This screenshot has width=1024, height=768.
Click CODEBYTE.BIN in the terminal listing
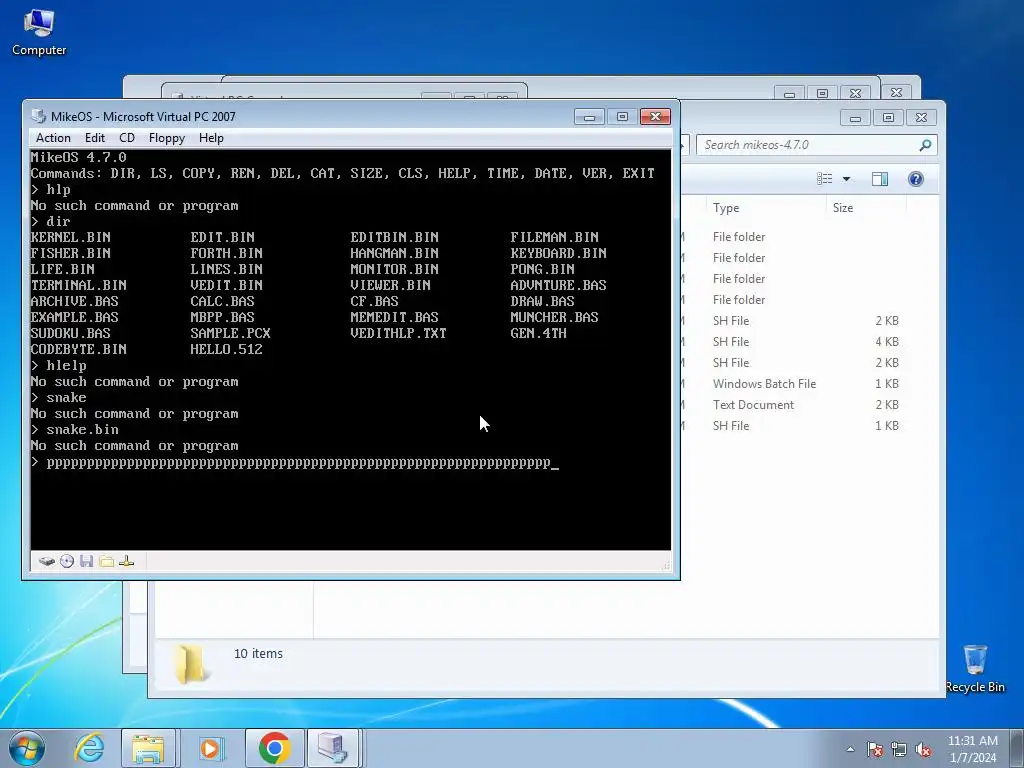click(78, 349)
